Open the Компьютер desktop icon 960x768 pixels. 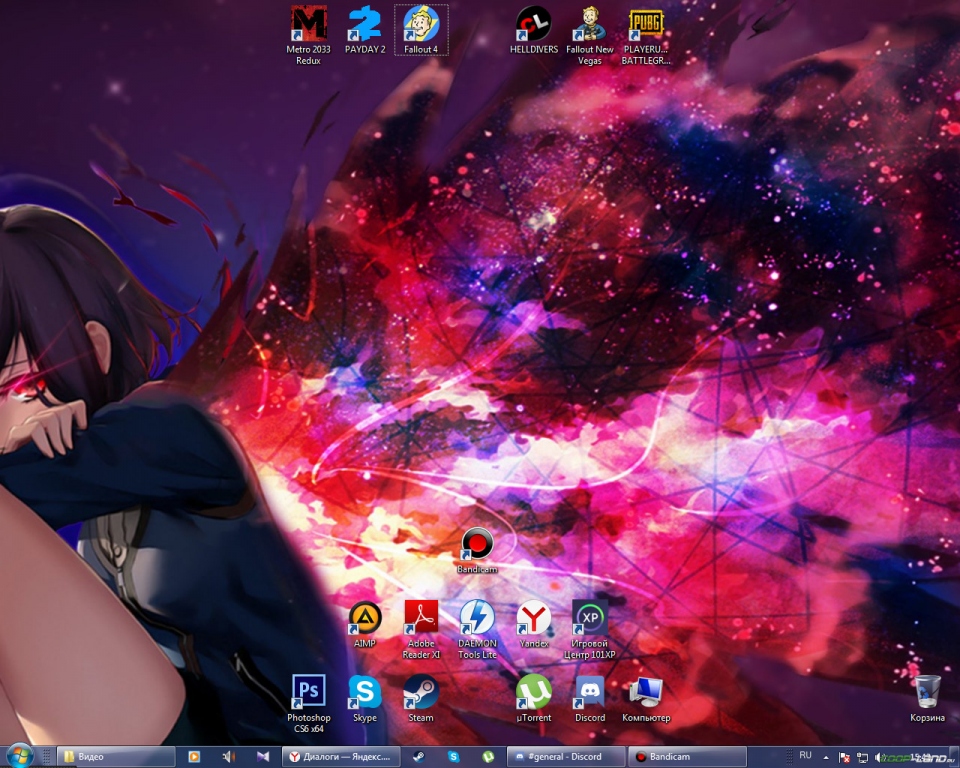pos(646,699)
